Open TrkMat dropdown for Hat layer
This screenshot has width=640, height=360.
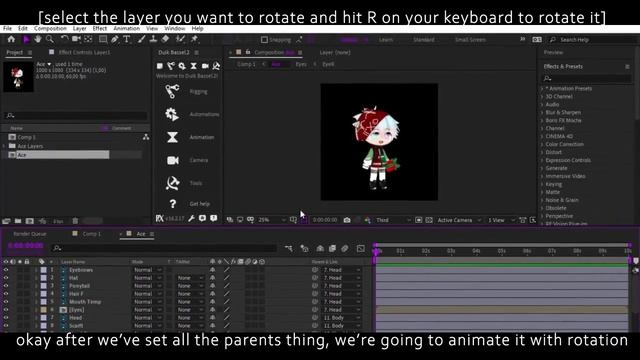(x=190, y=278)
